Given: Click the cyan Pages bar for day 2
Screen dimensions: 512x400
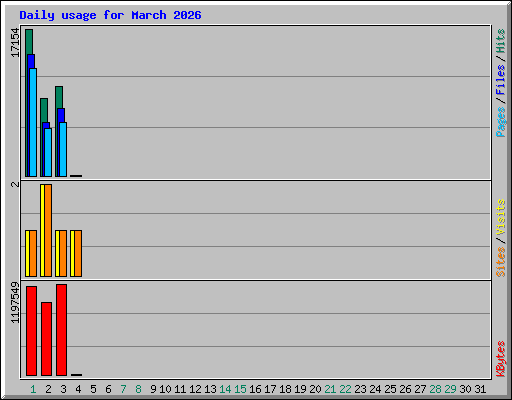Looking at the screenshot, I should point(48,152).
